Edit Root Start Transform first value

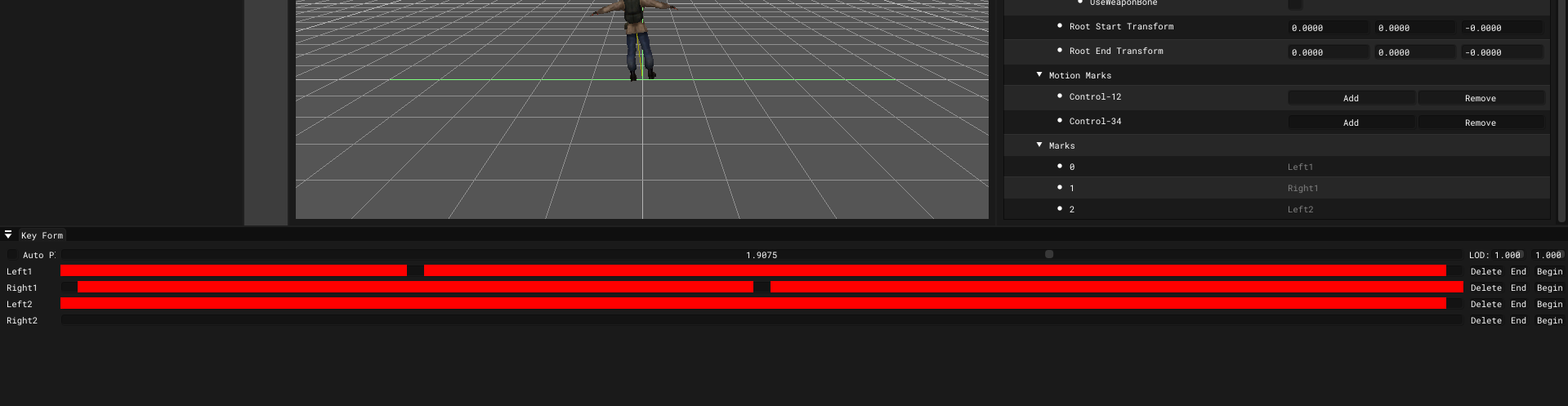pos(1328,28)
